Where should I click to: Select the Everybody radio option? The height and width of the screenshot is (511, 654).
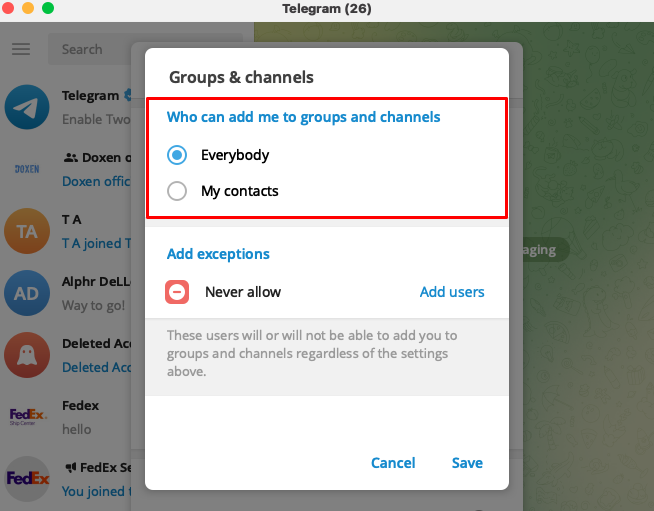[177, 155]
